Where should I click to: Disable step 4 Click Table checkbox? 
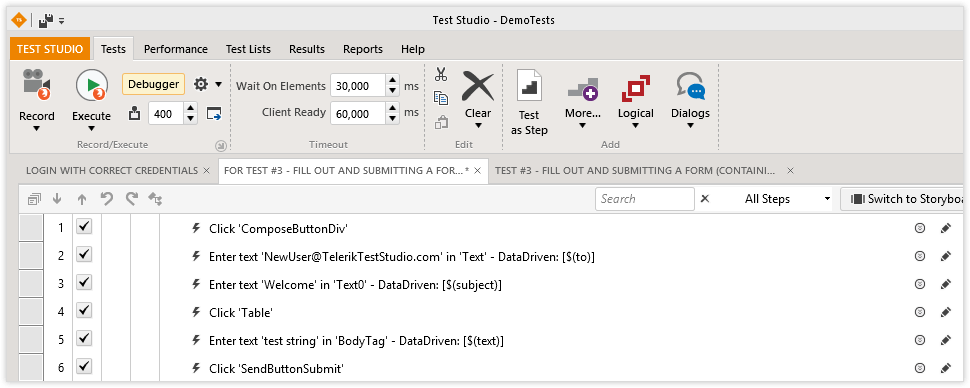[x=84, y=311]
